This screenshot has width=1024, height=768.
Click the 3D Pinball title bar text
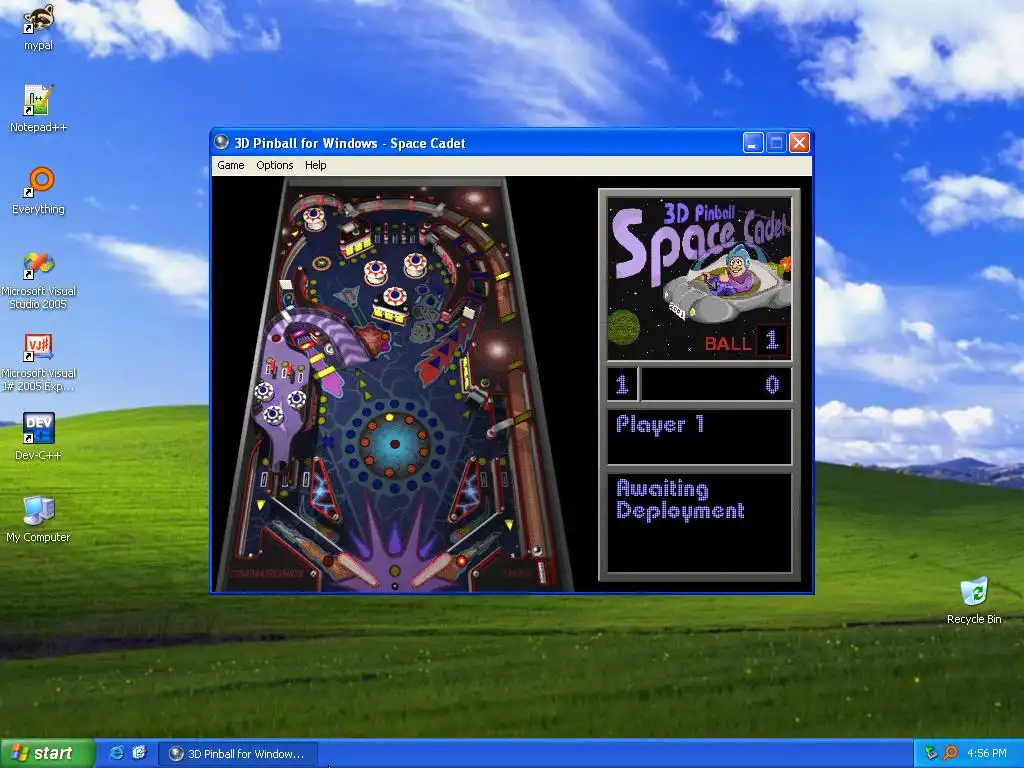(x=349, y=143)
